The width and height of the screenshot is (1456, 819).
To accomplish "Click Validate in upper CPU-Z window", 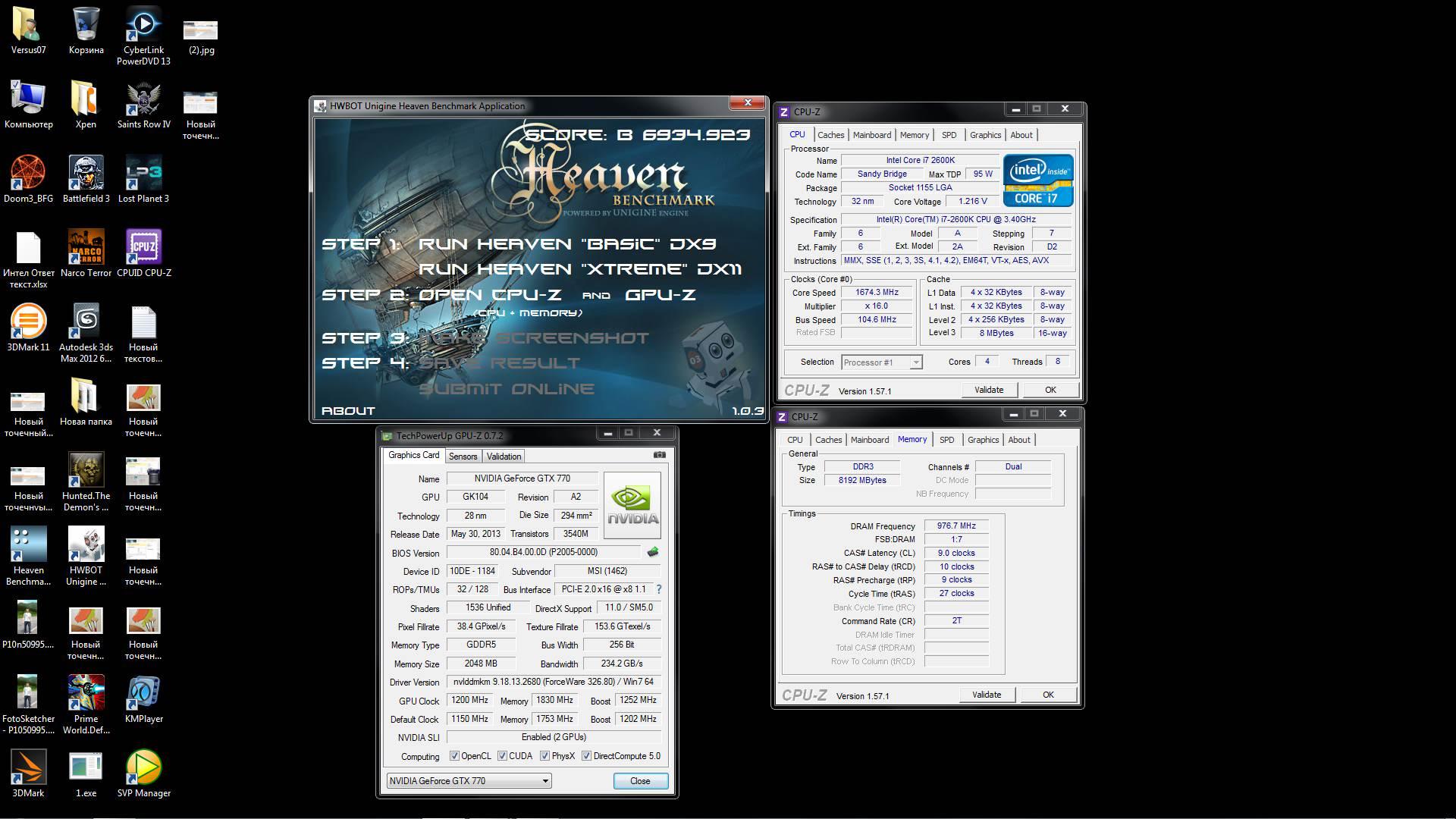I will [x=989, y=390].
